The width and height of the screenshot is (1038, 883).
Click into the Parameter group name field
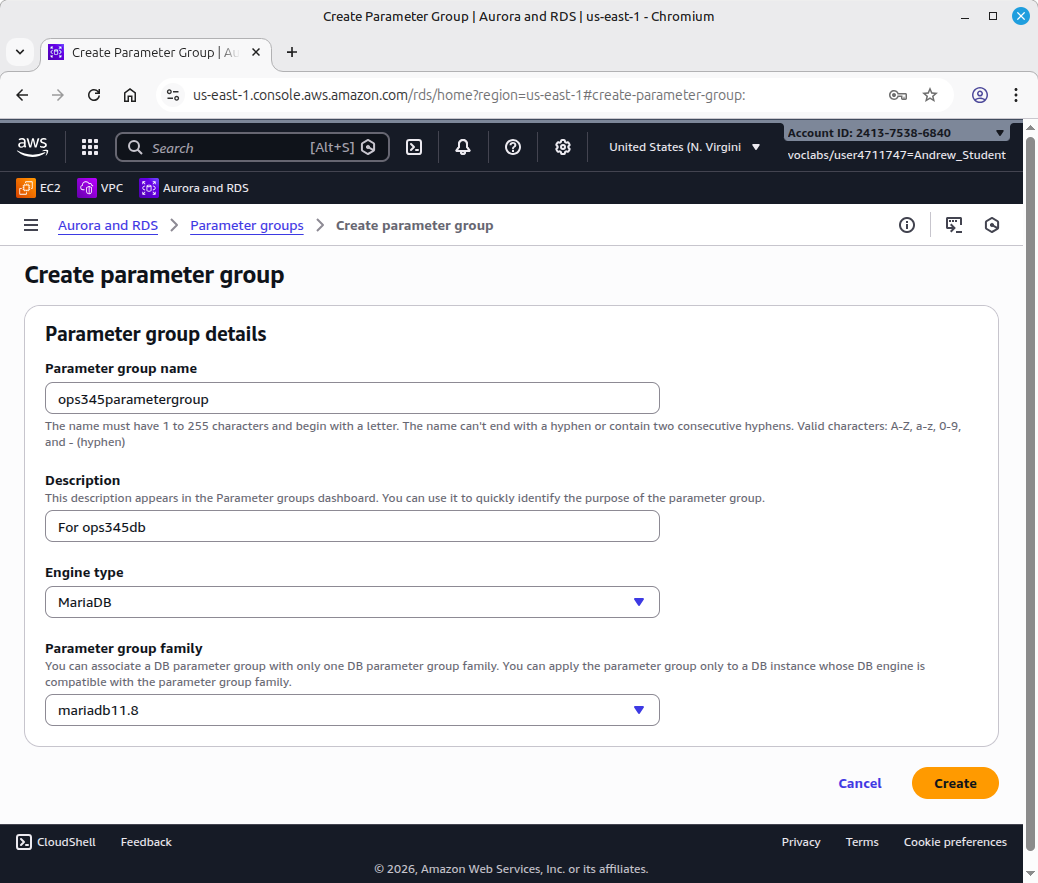352,398
